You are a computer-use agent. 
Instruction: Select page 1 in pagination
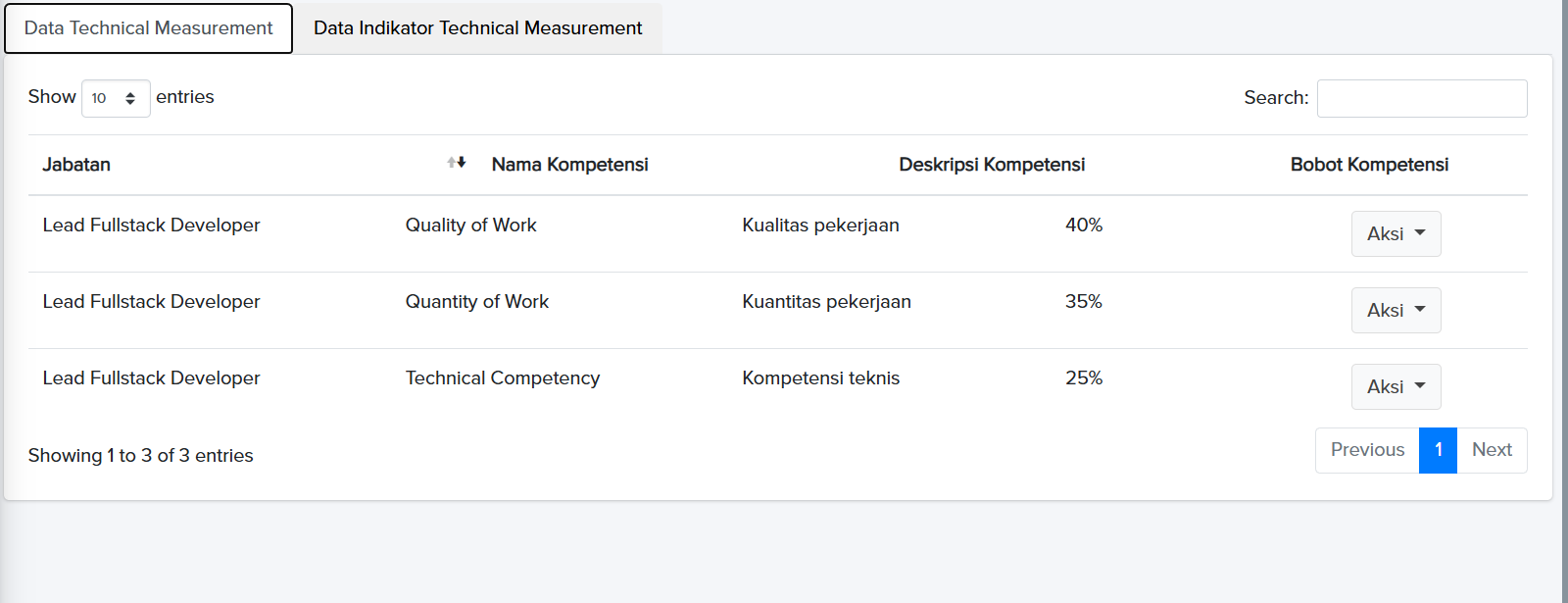coord(1438,450)
